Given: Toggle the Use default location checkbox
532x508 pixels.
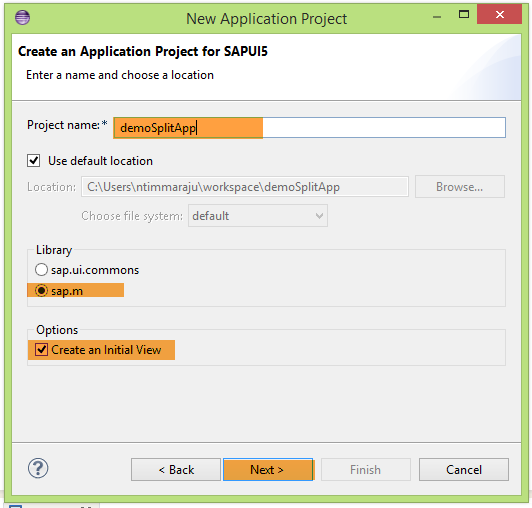Looking at the screenshot, I should coord(34,161).
